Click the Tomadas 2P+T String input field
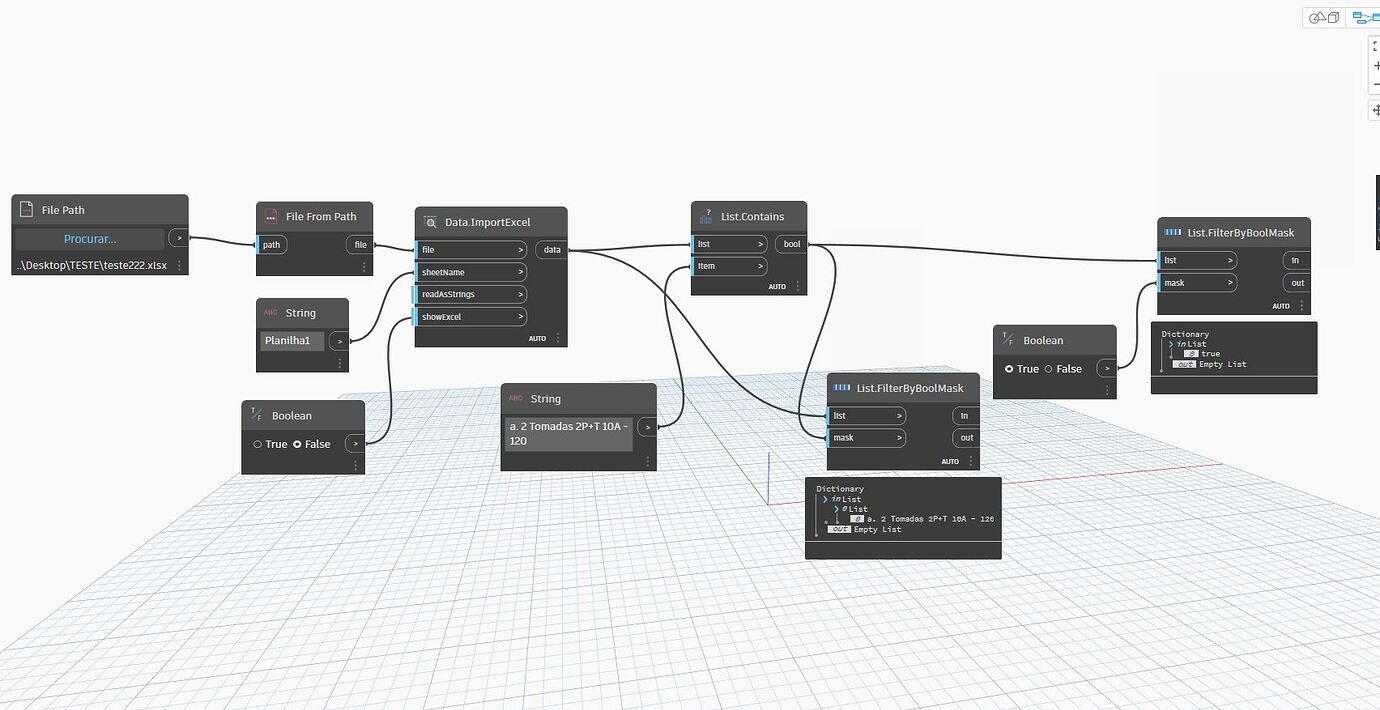The image size is (1380, 710). [x=568, y=433]
